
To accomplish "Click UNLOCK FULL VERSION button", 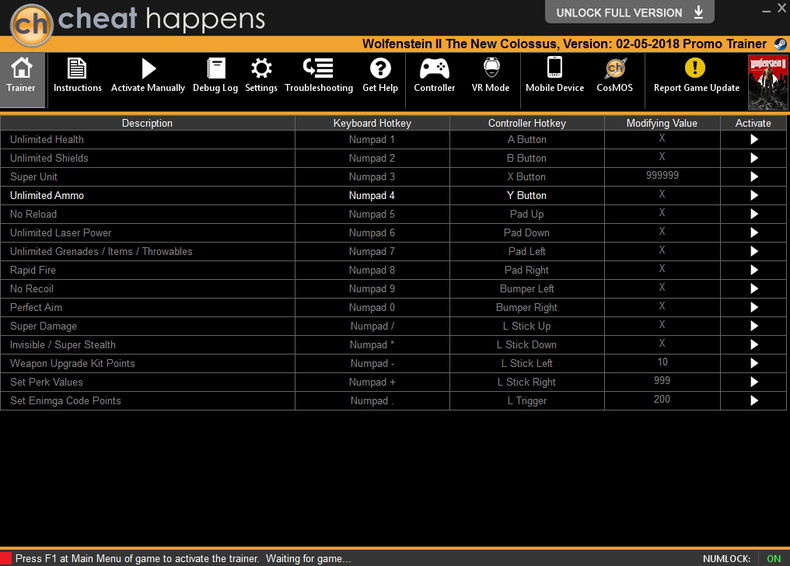I will pos(629,12).
